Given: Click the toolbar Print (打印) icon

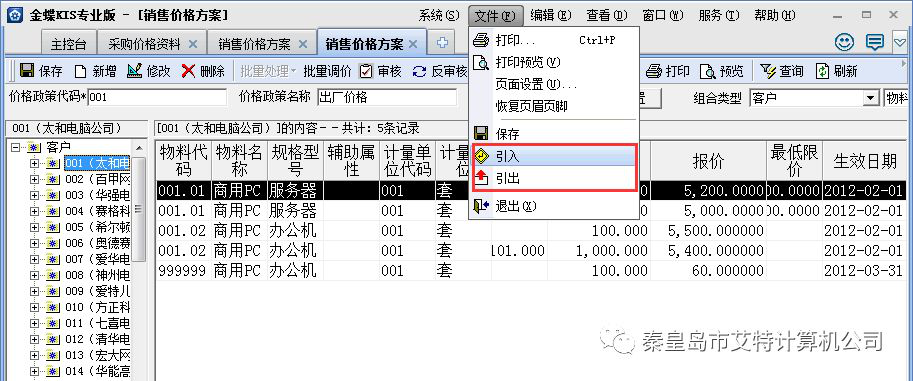Looking at the screenshot, I should (654, 71).
